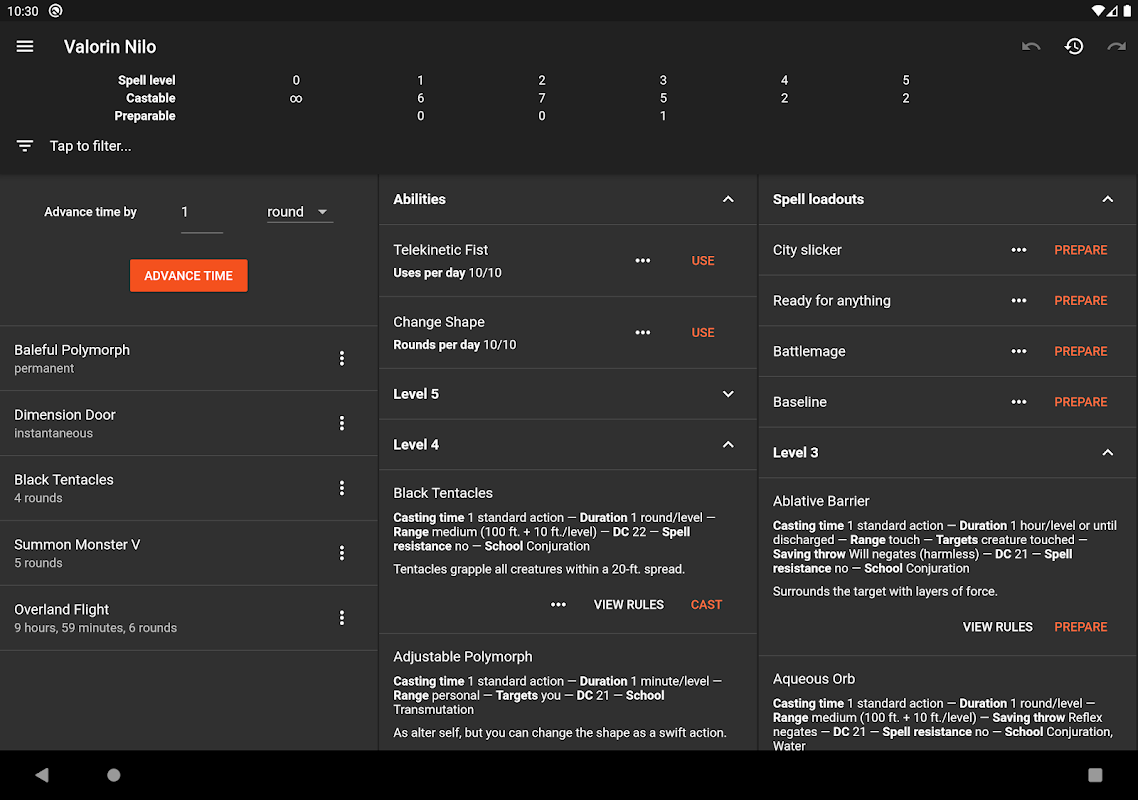Open Telekinetic Fist's more options
Screen dimensions: 1138x800
coord(643,261)
